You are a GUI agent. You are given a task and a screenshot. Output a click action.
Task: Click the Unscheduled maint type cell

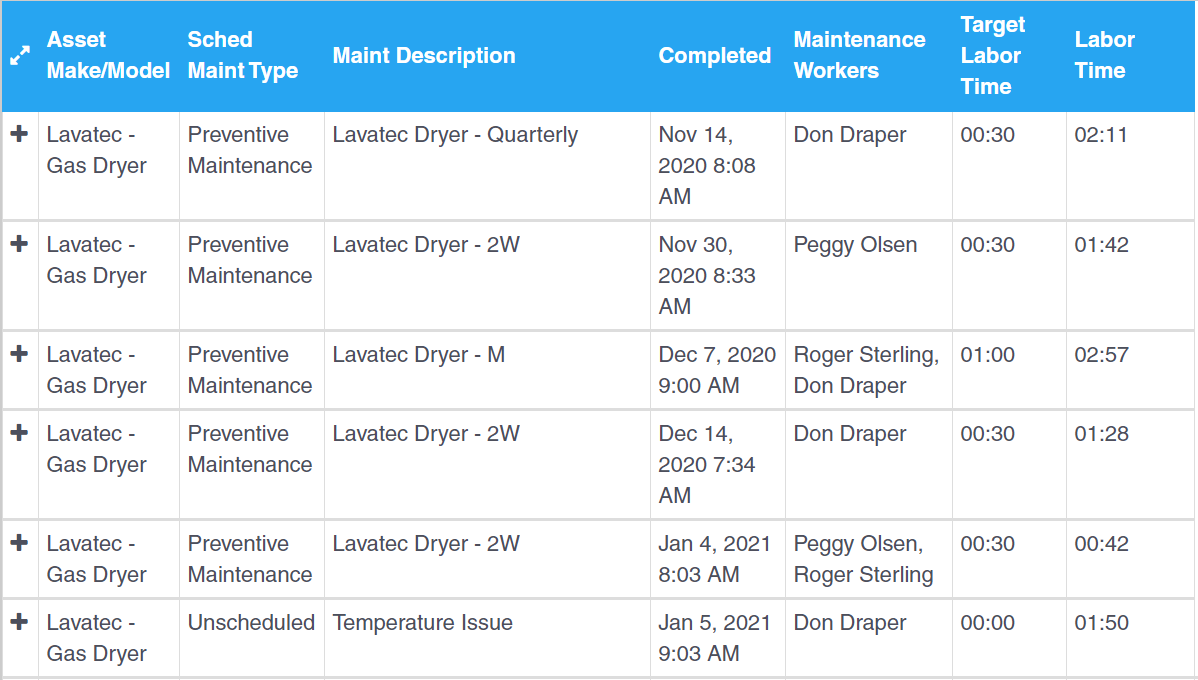click(x=251, y=623)
